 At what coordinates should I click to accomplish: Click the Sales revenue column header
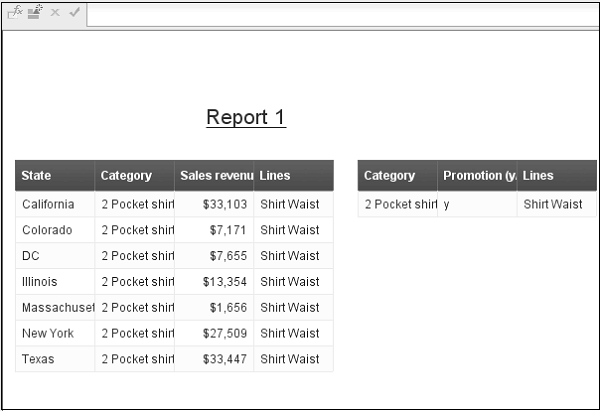214,175
